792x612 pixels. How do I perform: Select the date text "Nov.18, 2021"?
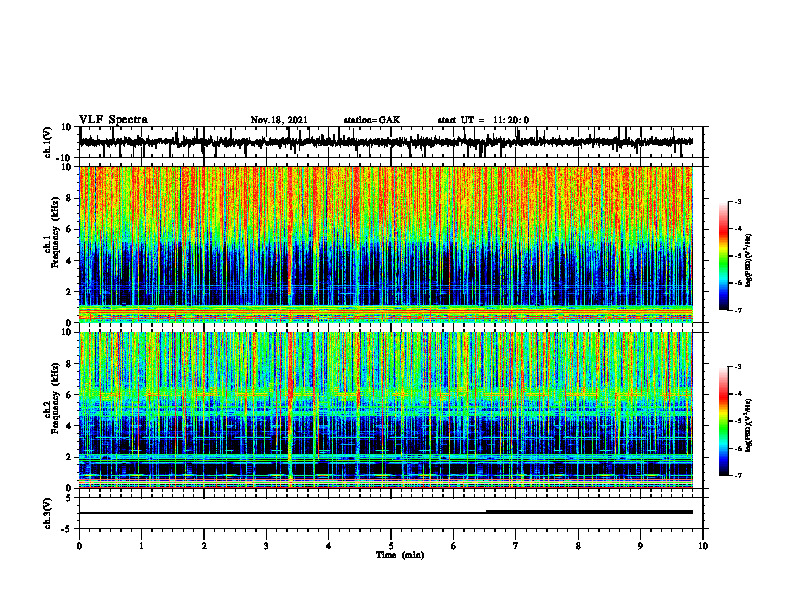(x=279, y=120)
